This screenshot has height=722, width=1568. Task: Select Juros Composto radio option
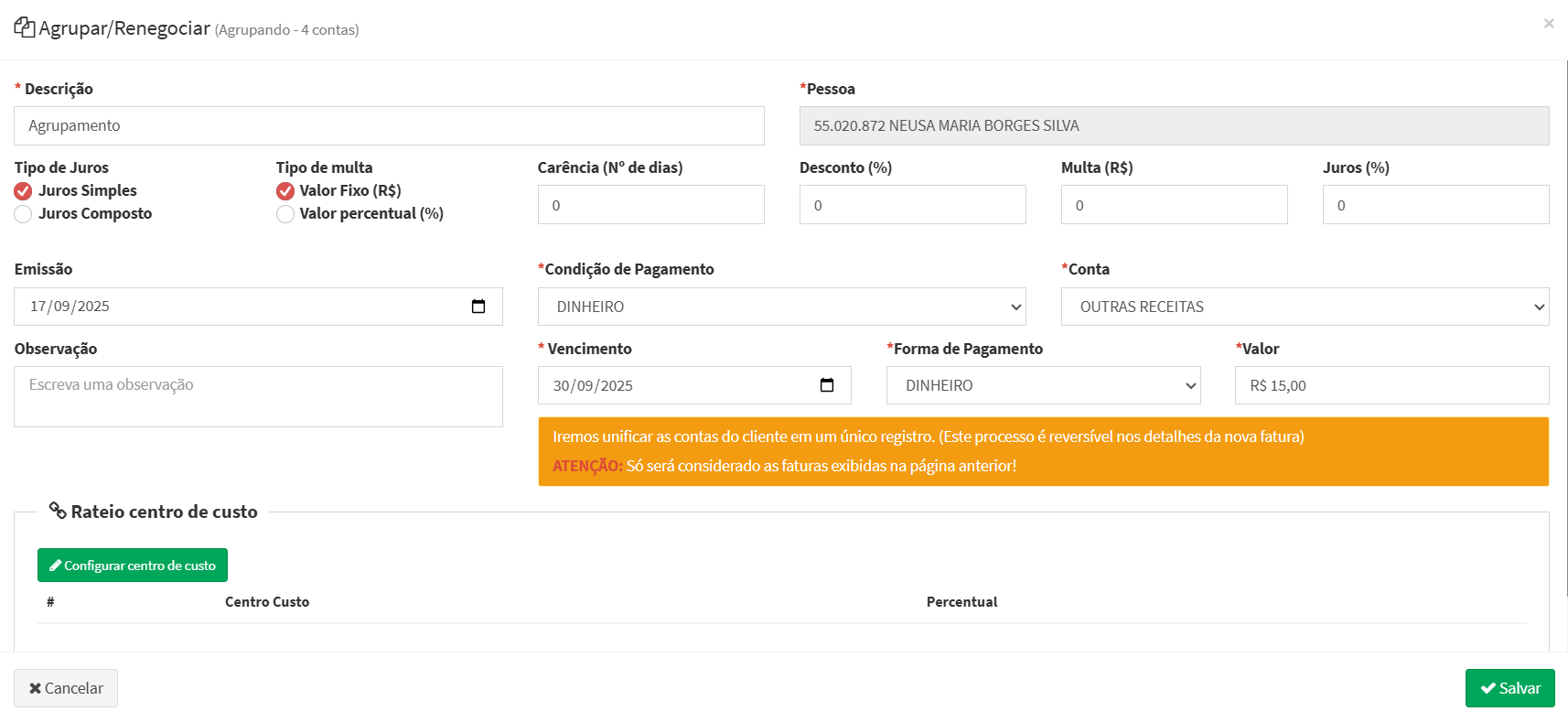[24, 214]
